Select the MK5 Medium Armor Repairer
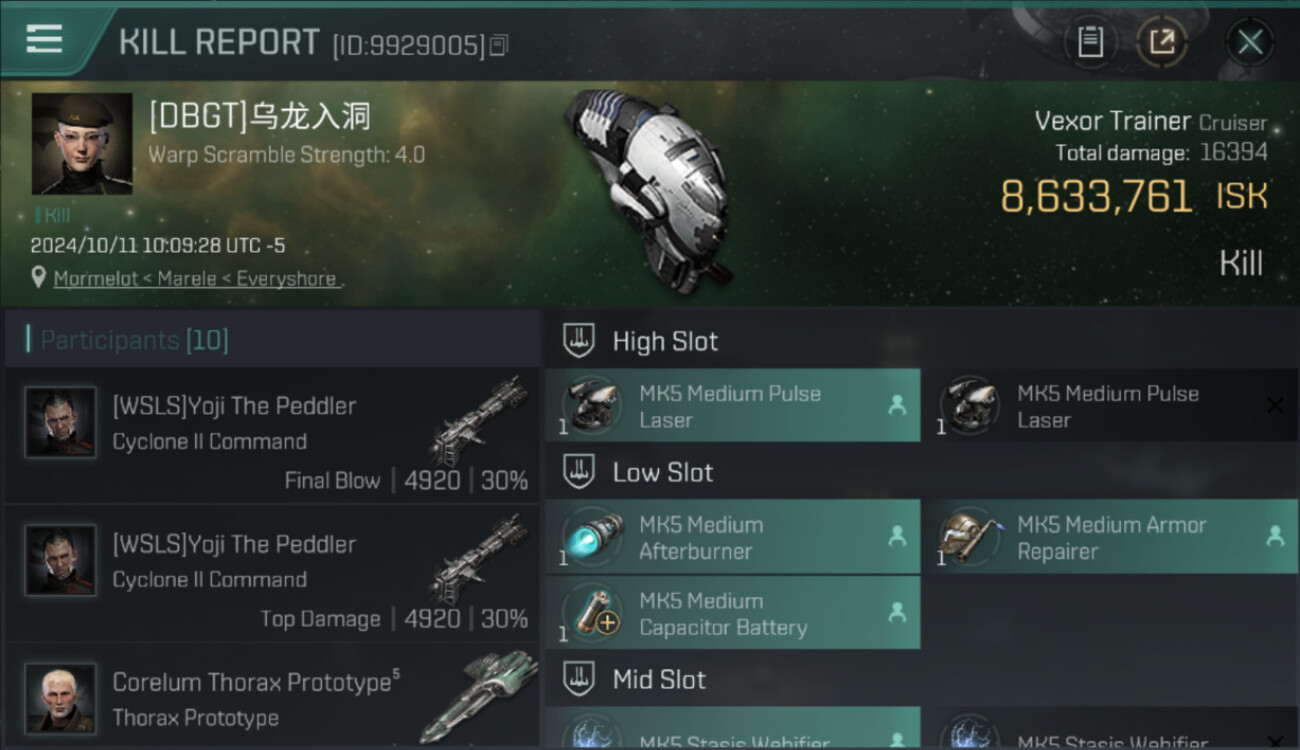The height and width of the screenshot is (750, 1300). coord(1111,538)
